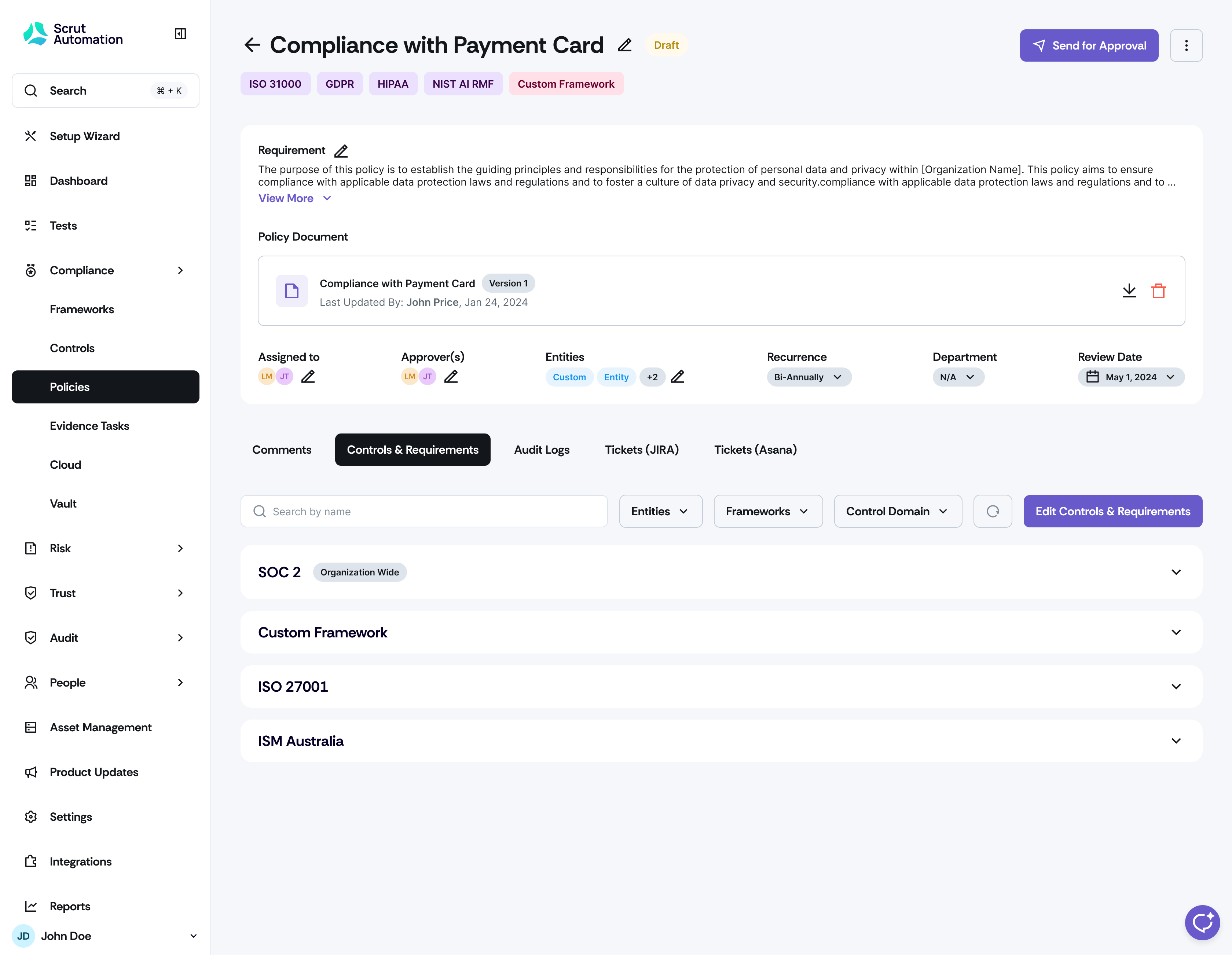Open the Recurrence Bi-Annually dropdown
This screenshot has height=955, width=1232.
(808, 377)
